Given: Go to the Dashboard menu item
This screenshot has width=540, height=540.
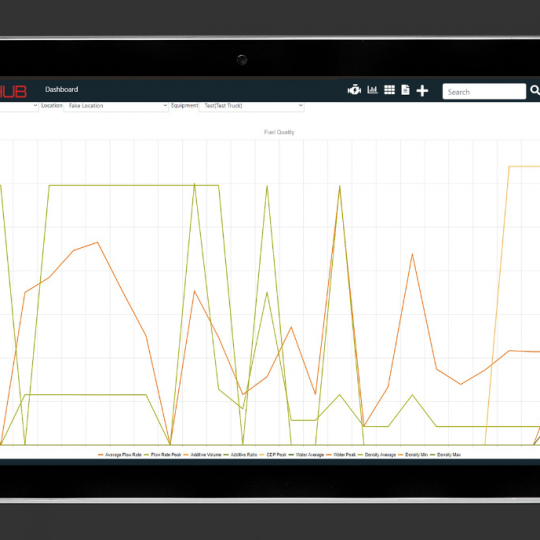Looking at the screenshot, I should click(62, 90).
